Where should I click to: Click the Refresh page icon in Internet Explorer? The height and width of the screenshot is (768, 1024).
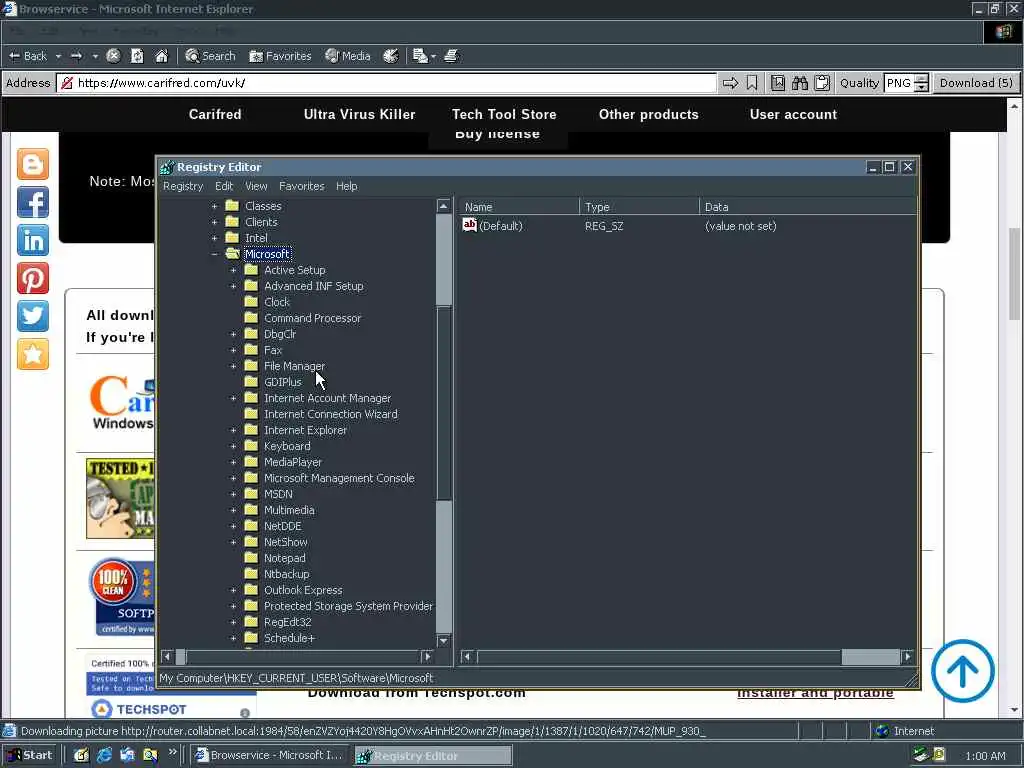(137, 56)
